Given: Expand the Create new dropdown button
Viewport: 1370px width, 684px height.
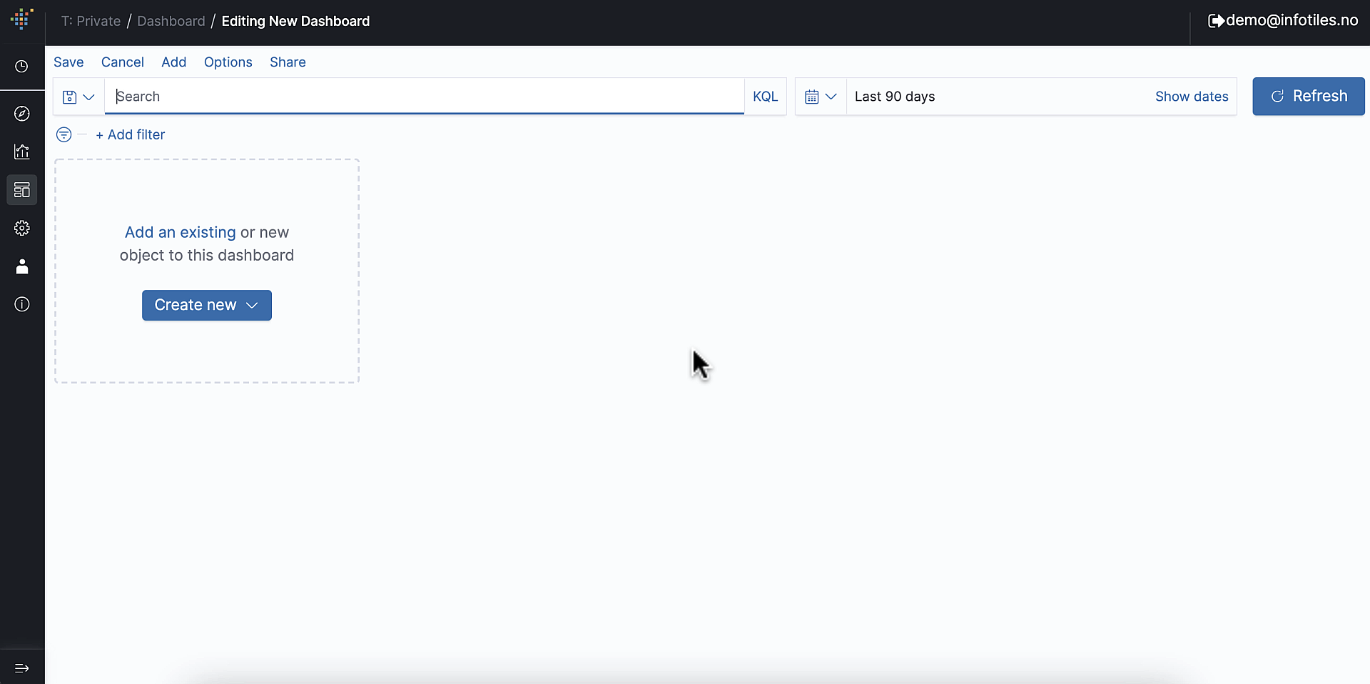Looking at the screenshot, I should click(x=207, y=305).
